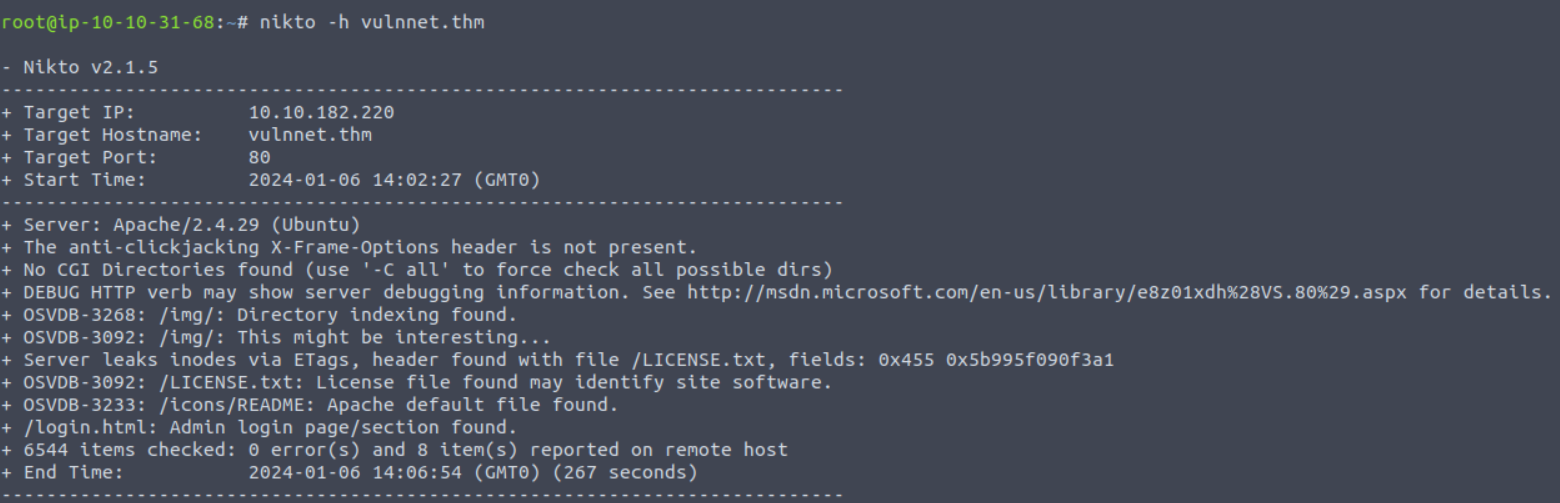
Task: Click the '/img/: This might be interesting' line
Action: [x=276, y=337]
